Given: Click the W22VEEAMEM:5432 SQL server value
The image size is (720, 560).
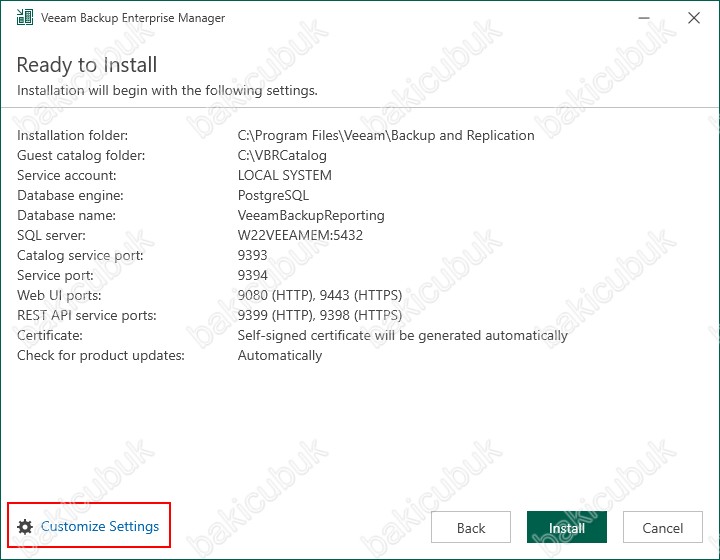Looking at the screenshot, I should pyautogui.click(x=300, y=235).
